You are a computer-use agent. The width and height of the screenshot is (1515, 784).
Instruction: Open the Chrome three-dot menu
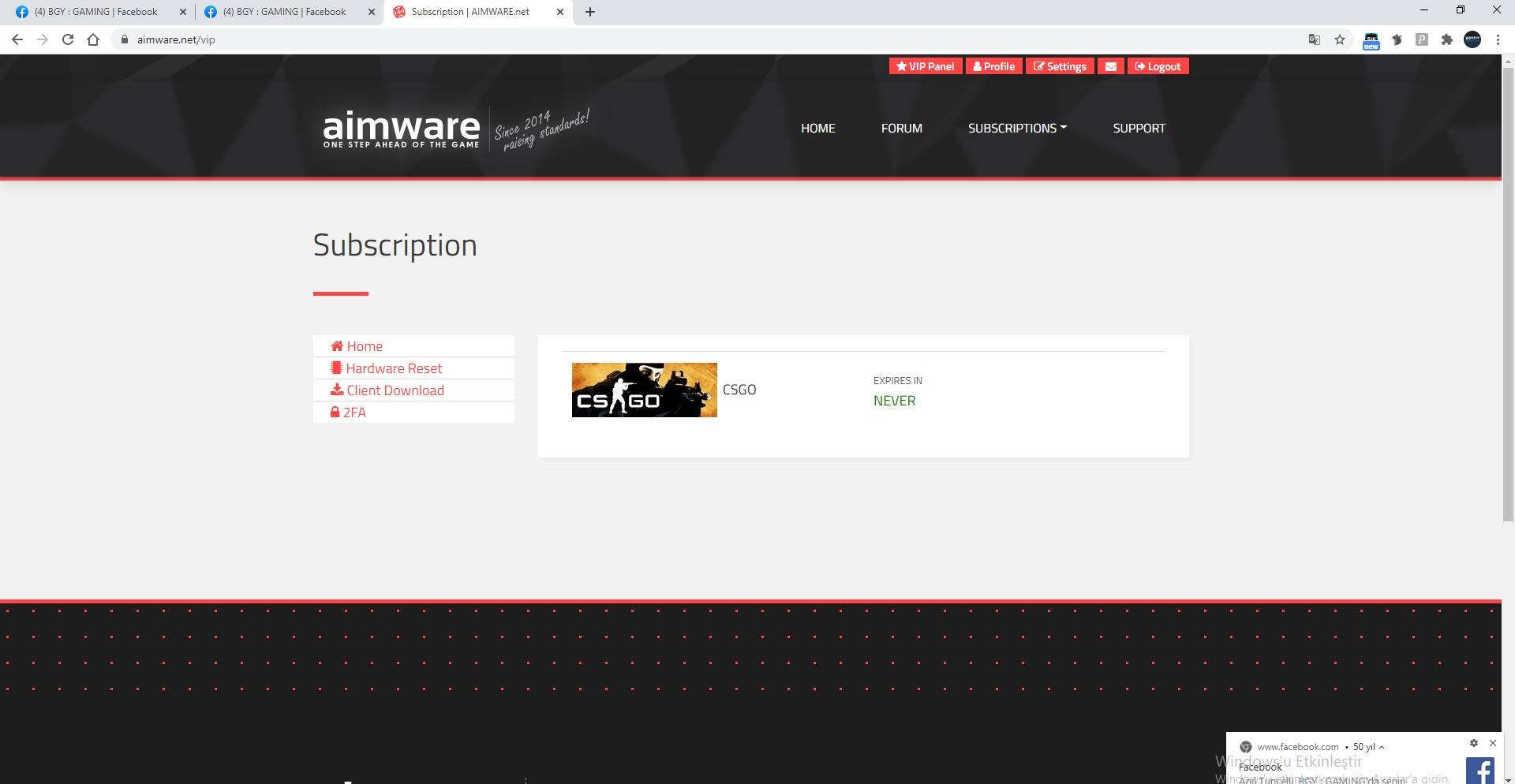pos(1498,39)
